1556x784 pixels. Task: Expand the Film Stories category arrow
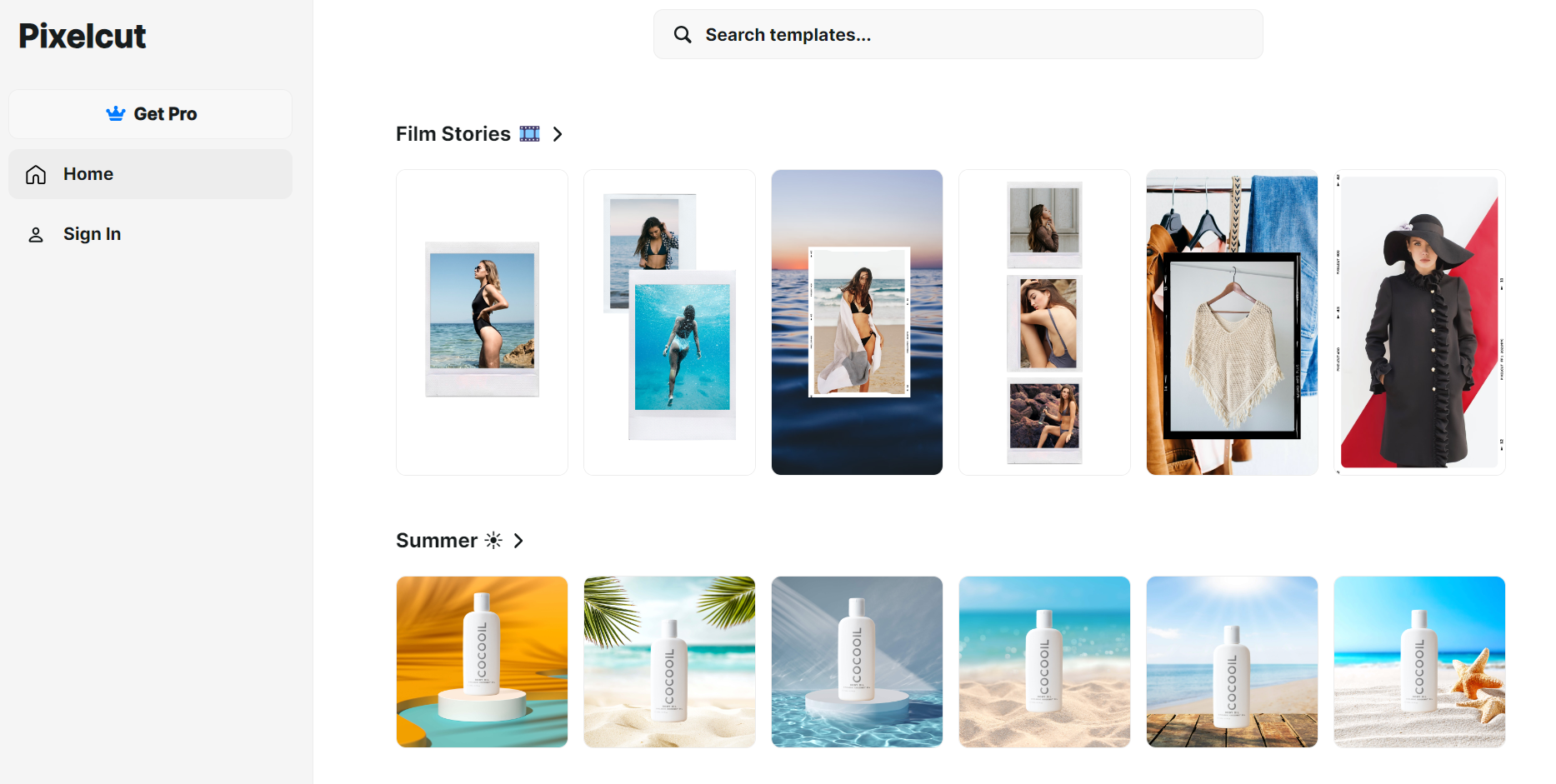coord(558,134)
